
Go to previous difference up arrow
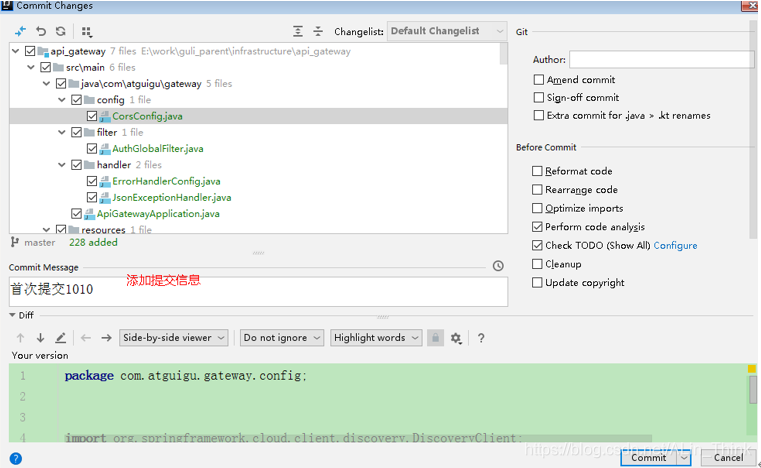20,337
